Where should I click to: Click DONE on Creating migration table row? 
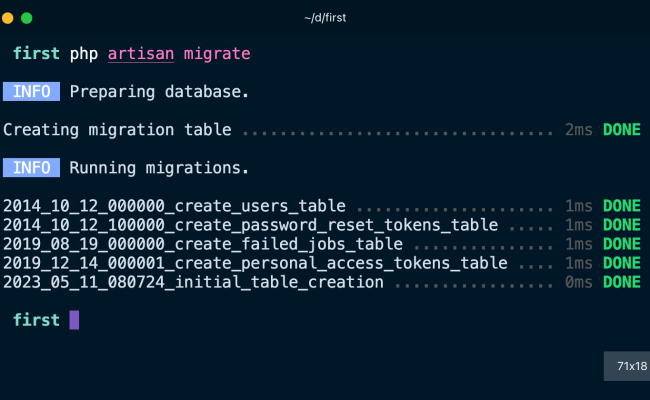(x=622, y=130)
